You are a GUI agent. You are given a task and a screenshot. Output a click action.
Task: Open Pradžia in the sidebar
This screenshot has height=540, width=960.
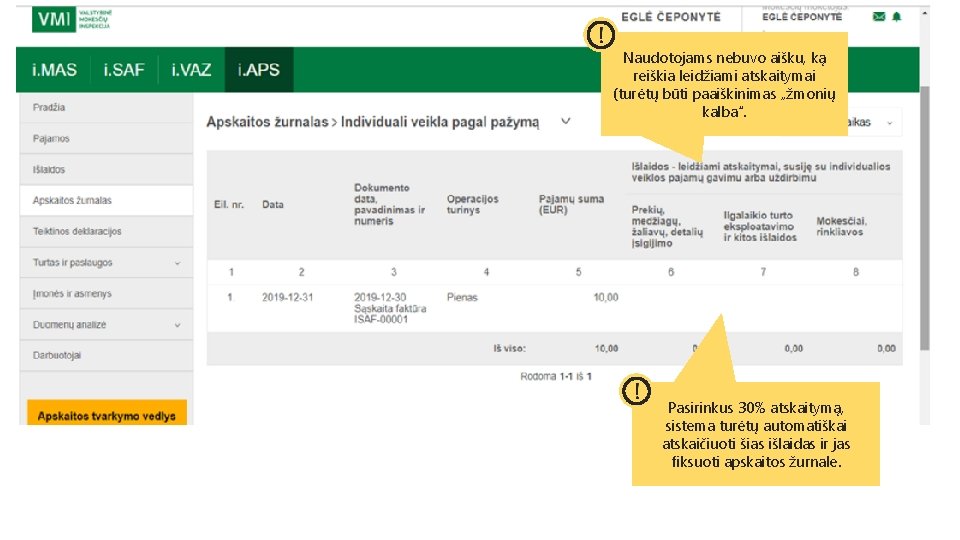(106, 108)
